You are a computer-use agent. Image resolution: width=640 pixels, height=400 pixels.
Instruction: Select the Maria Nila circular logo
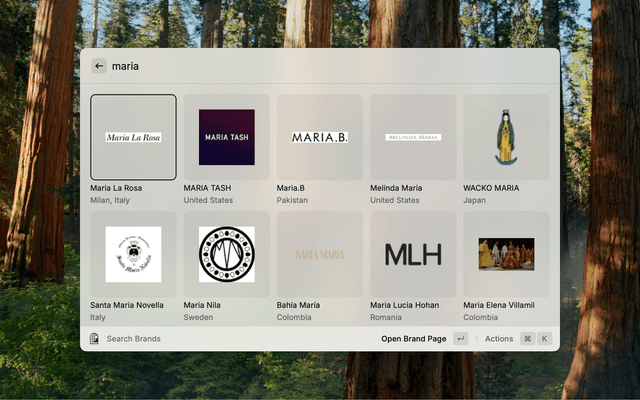(227, 254)
